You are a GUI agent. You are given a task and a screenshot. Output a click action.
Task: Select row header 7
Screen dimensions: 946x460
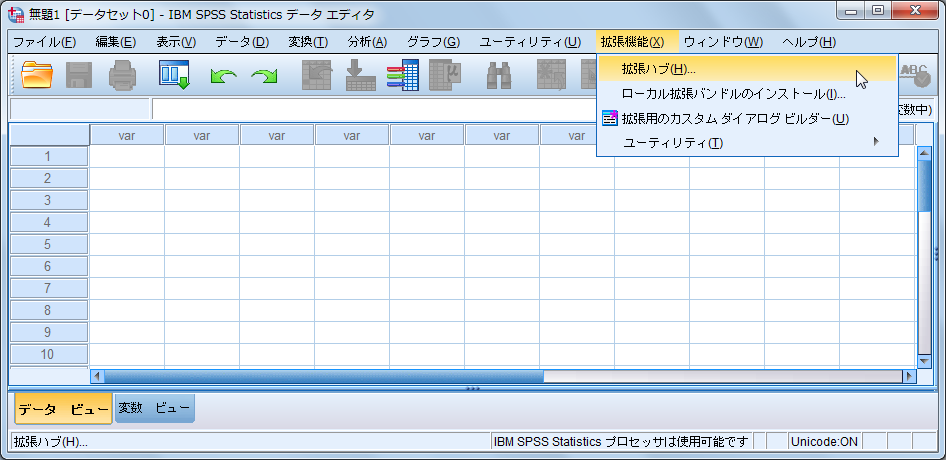pyautogui.click(x=49, y=289)
